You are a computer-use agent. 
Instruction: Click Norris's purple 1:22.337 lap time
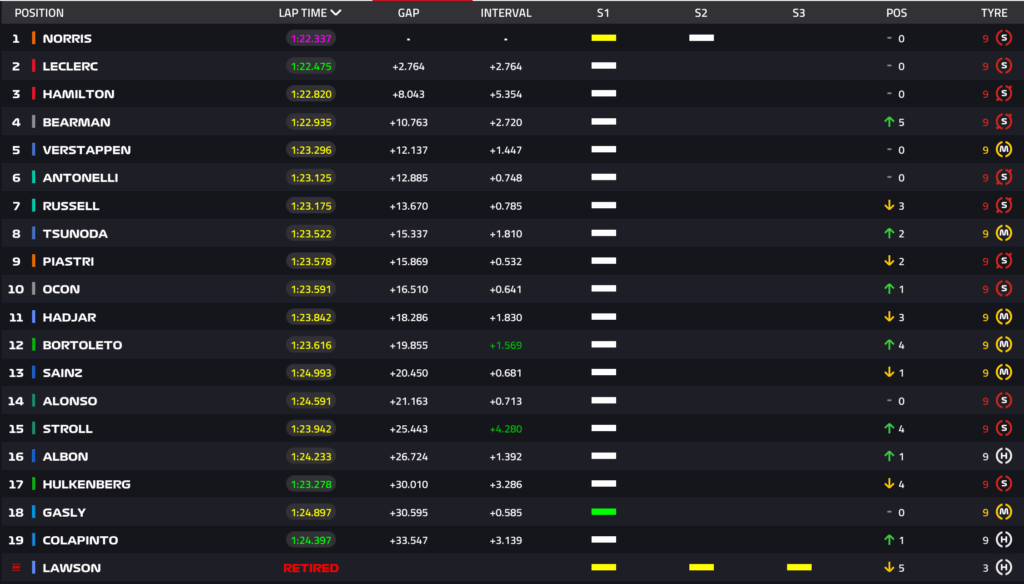(x=310, y=38)
